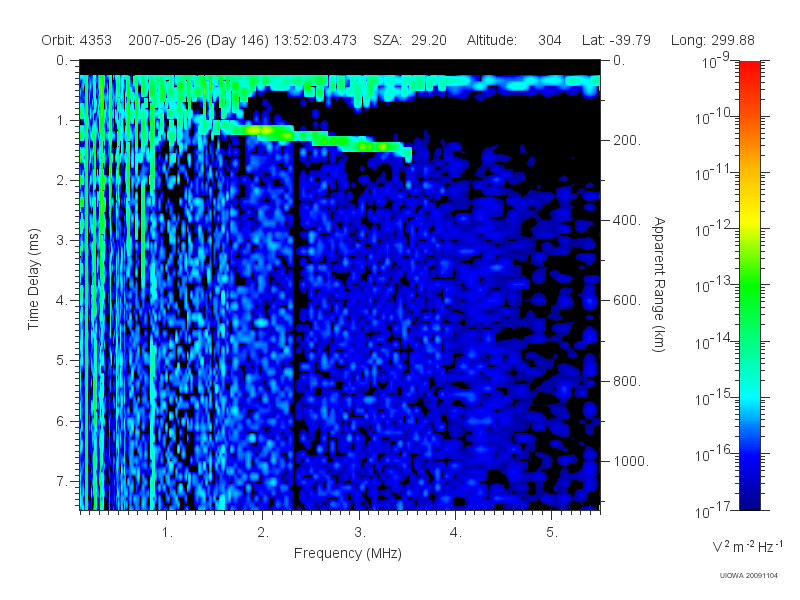Click the 'Lat: -39.79' header value
Viewport: 800px width, 600px height.
point(616,40)
